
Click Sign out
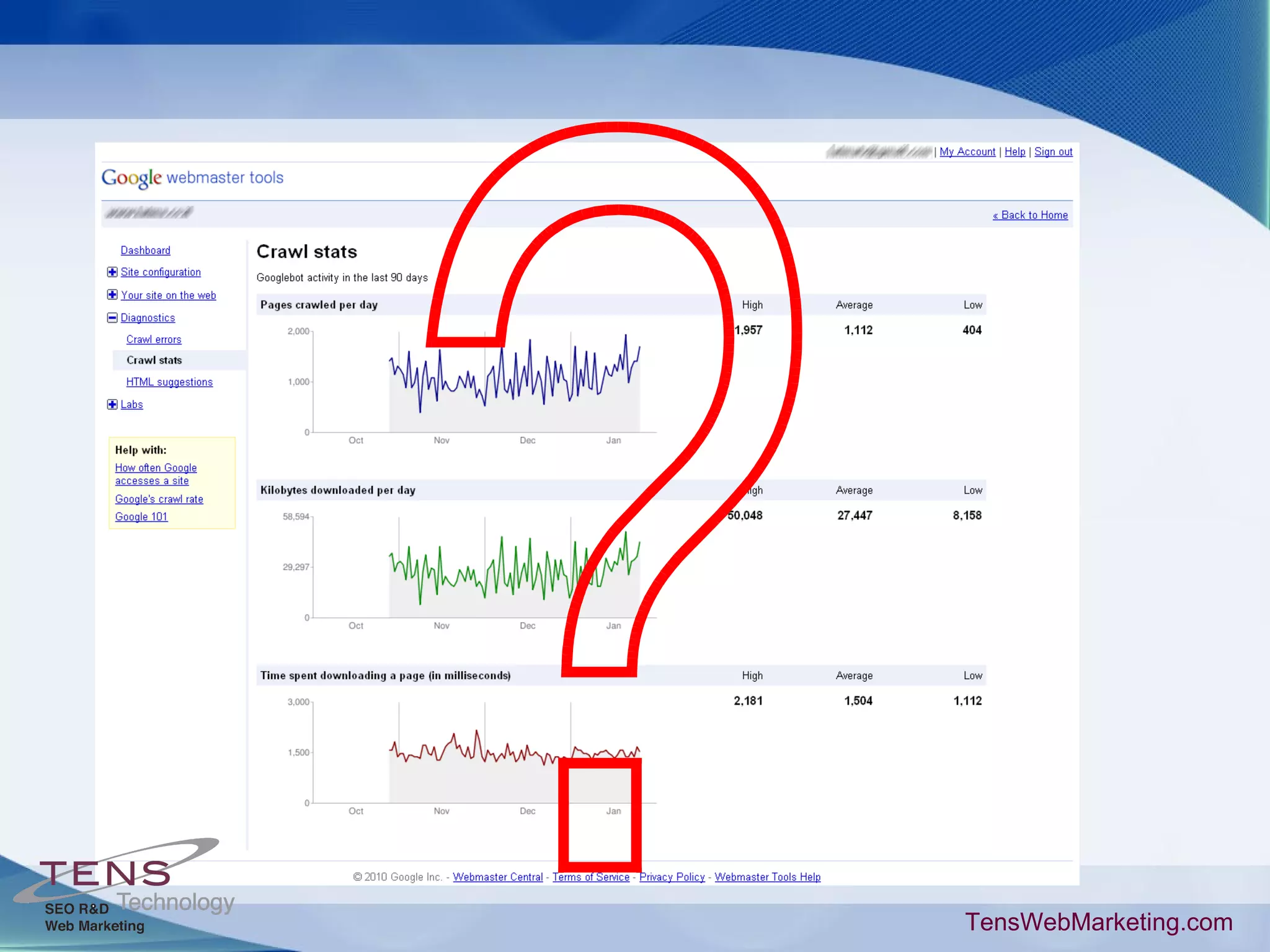coord(1054,152)
